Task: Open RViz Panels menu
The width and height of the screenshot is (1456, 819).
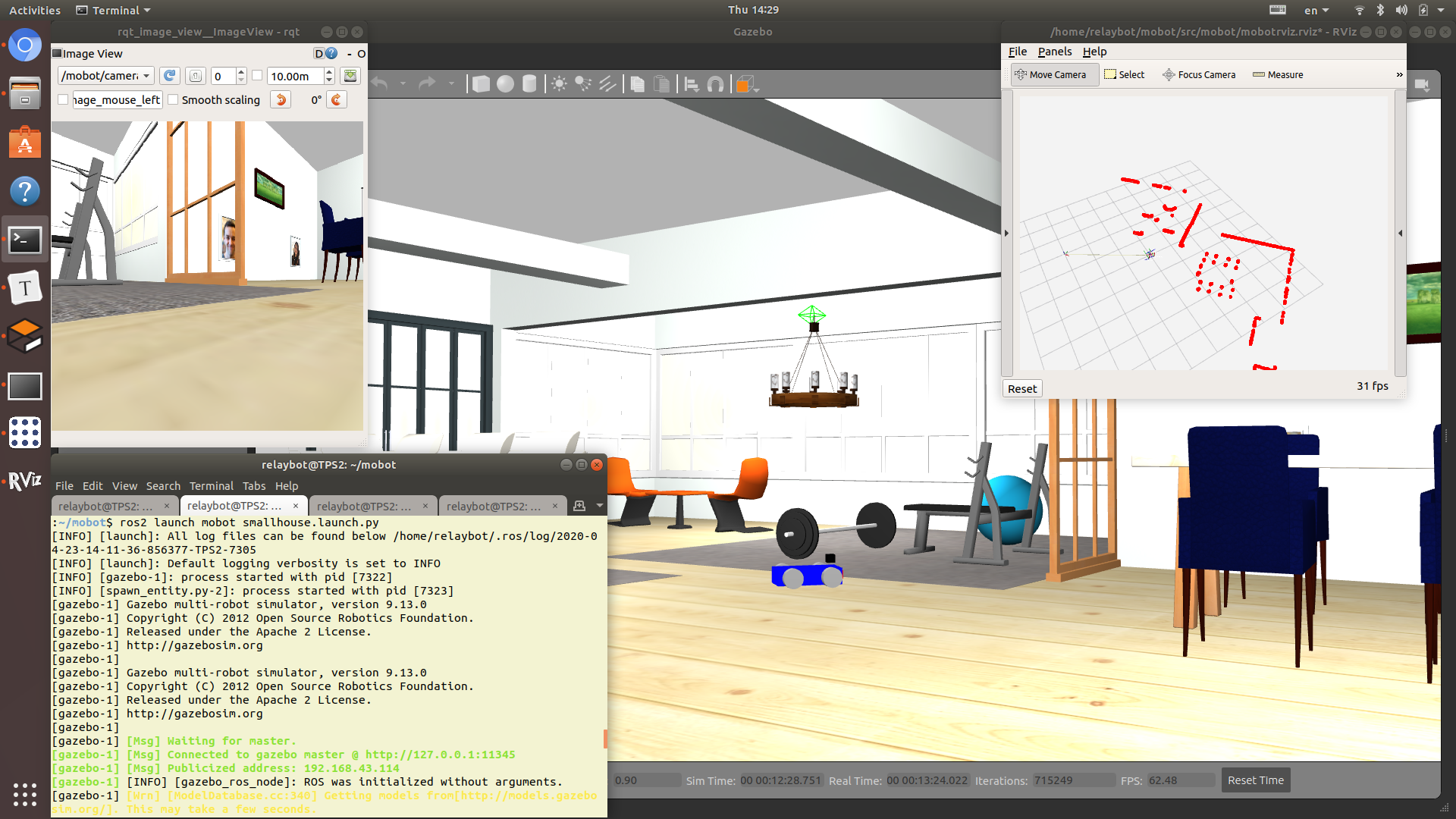Action: pos(1054,52)
